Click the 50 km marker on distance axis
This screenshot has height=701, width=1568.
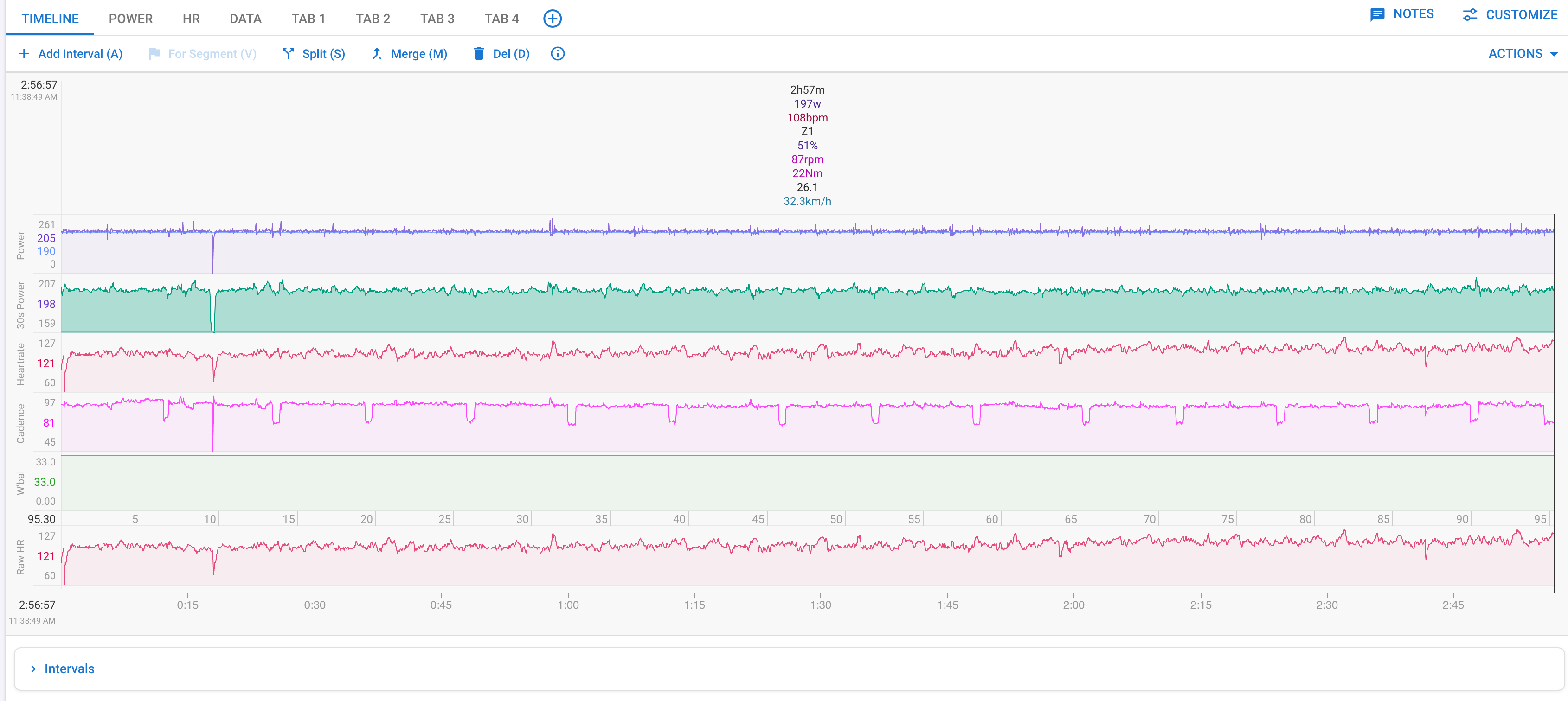tap(836, 519)
